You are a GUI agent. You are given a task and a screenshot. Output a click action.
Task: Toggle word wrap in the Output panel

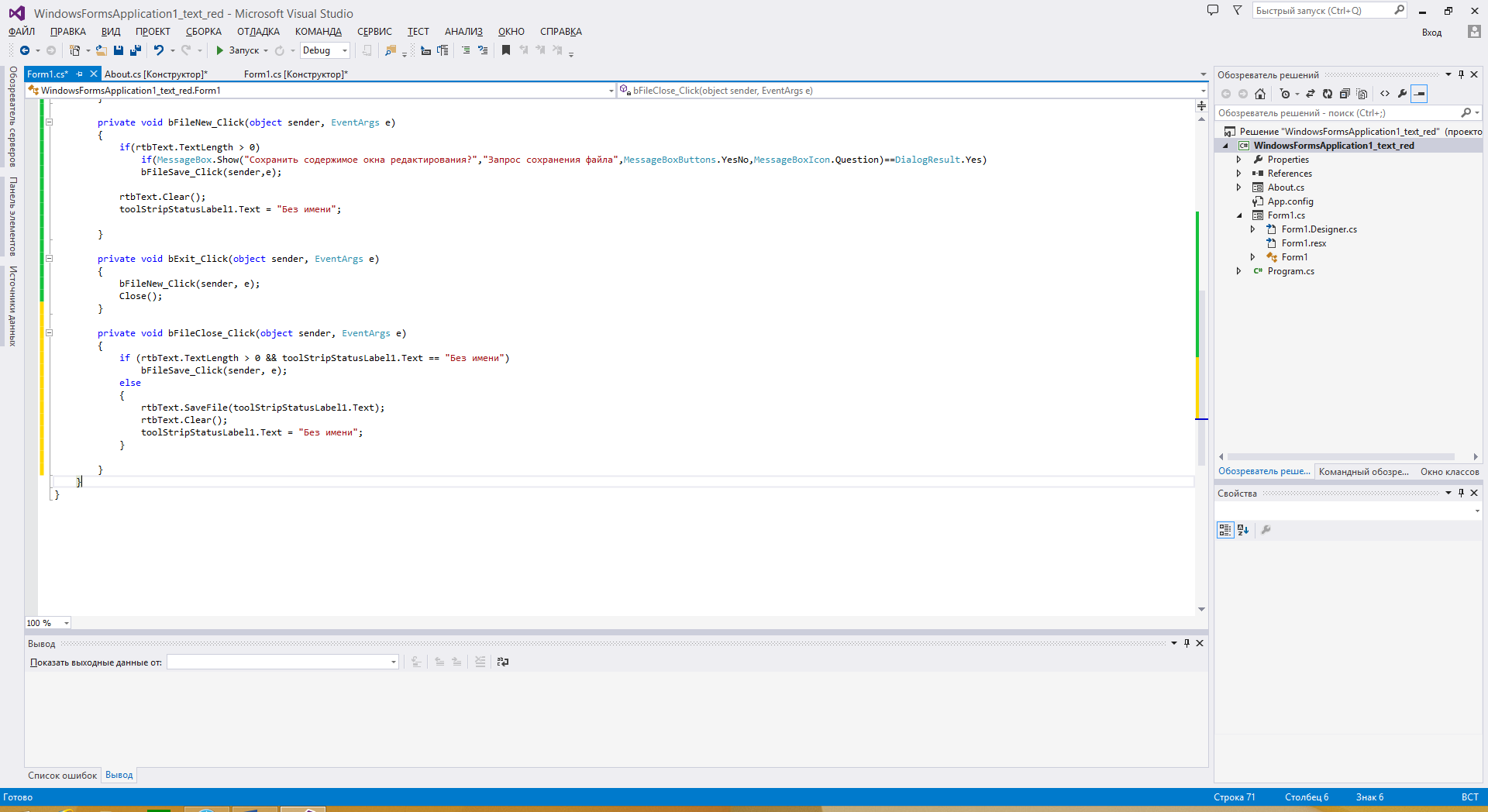(x=503, y=662)
